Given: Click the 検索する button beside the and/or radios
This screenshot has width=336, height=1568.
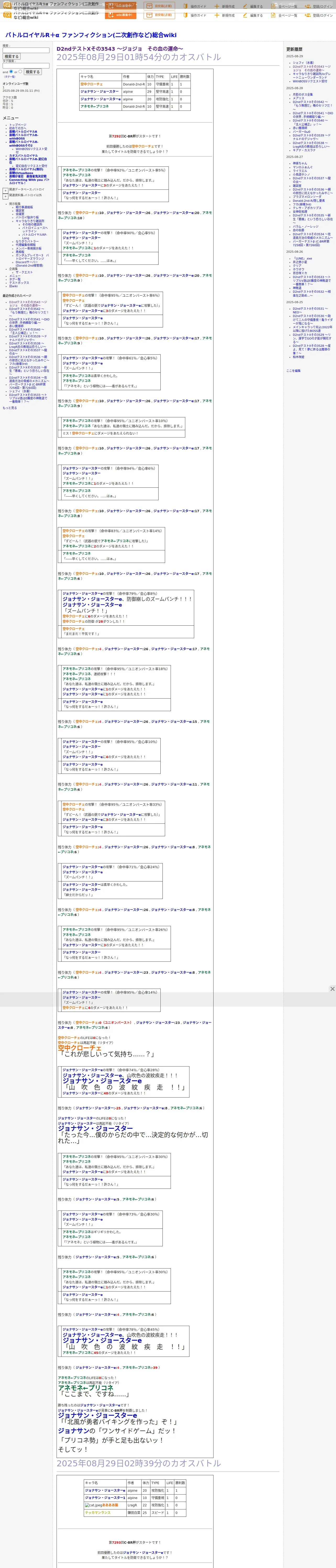Looking at the screenshot, I should tap(32, 72).
